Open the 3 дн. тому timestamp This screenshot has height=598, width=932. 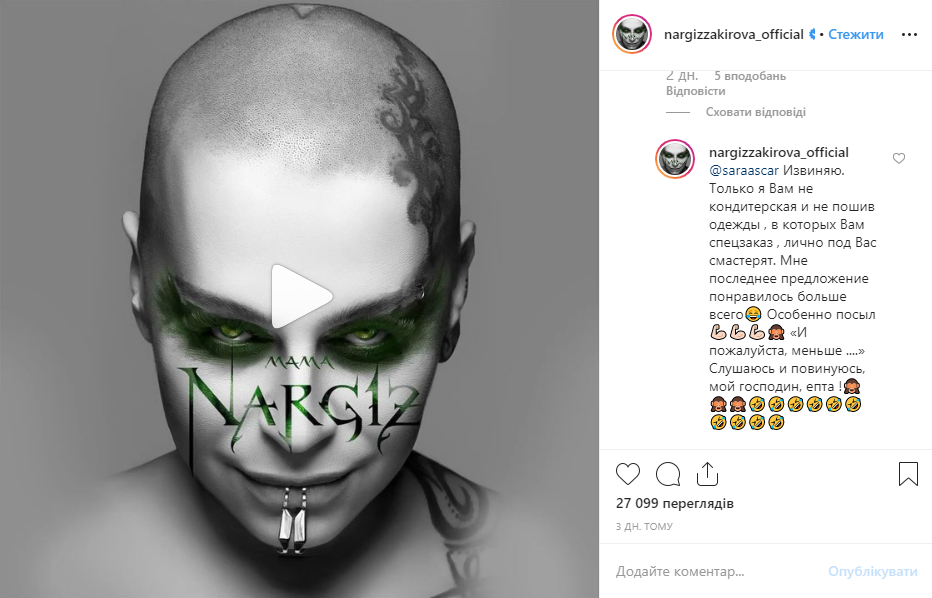644,526
